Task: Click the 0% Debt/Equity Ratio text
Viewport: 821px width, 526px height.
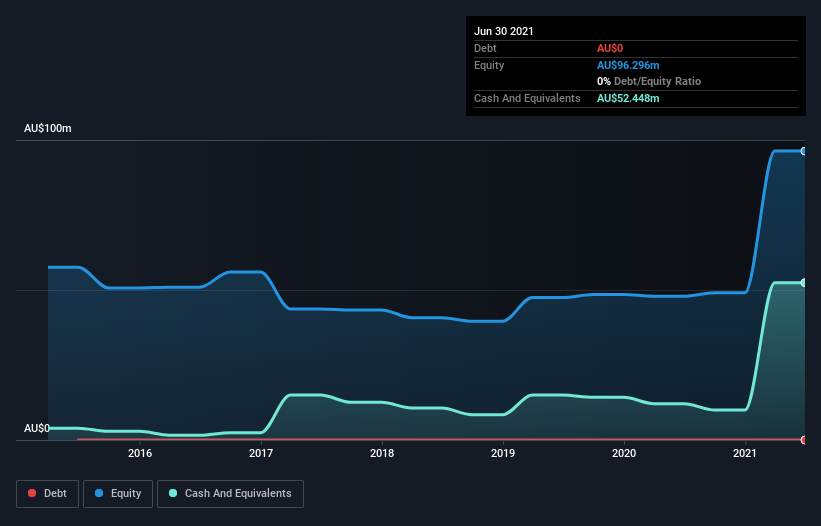Action: (649, 81)
